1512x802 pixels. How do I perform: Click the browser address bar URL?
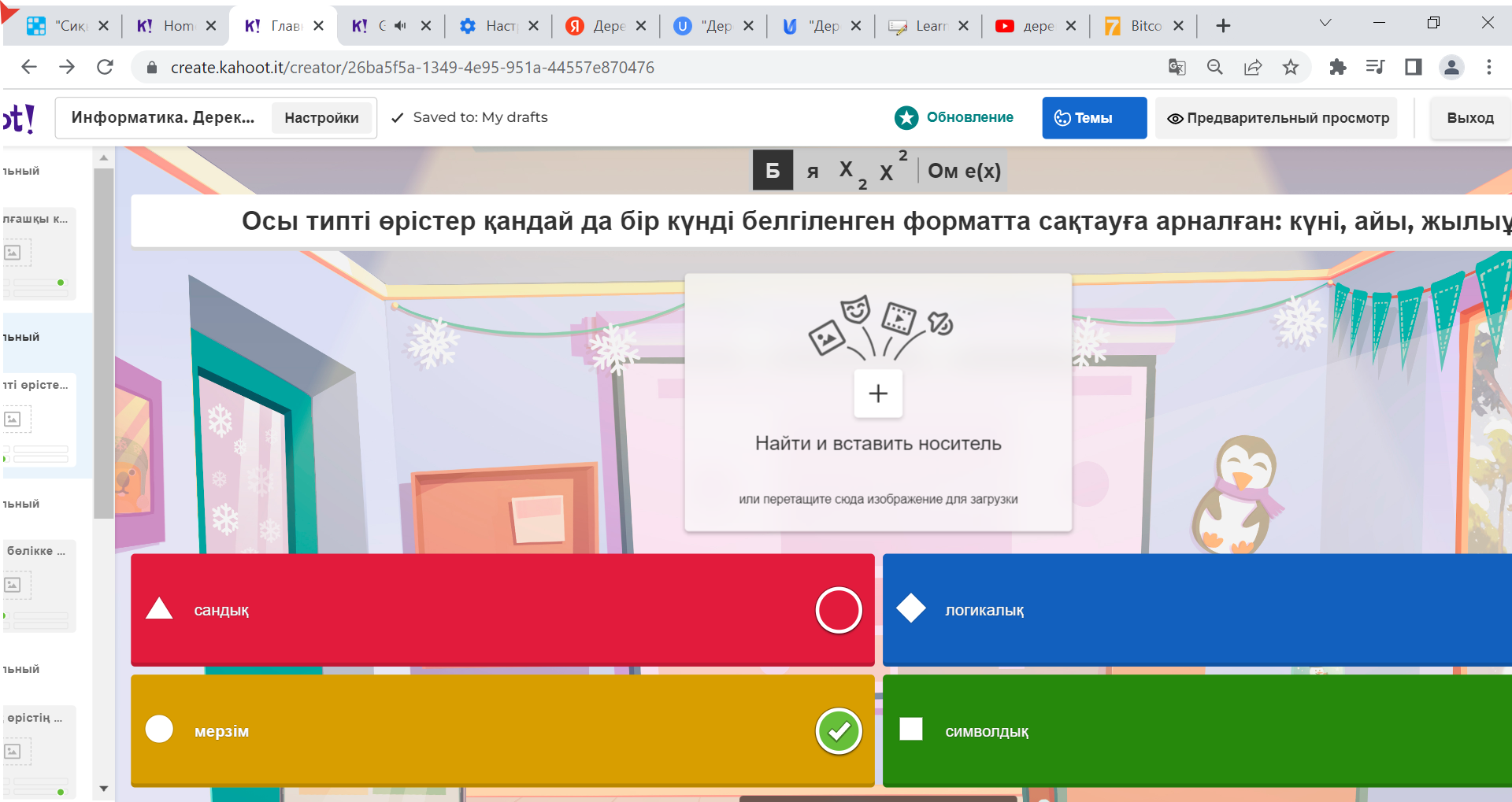[413, 68]
